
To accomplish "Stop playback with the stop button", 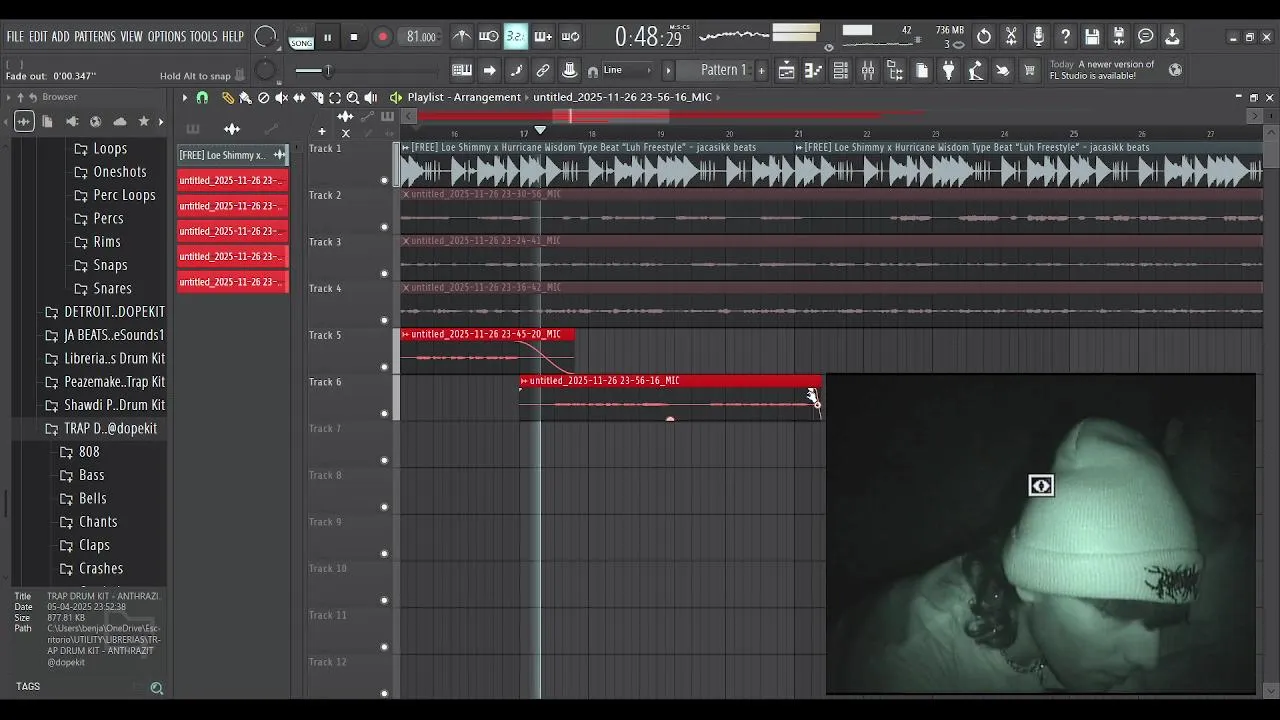I will (x=353, y=37).
